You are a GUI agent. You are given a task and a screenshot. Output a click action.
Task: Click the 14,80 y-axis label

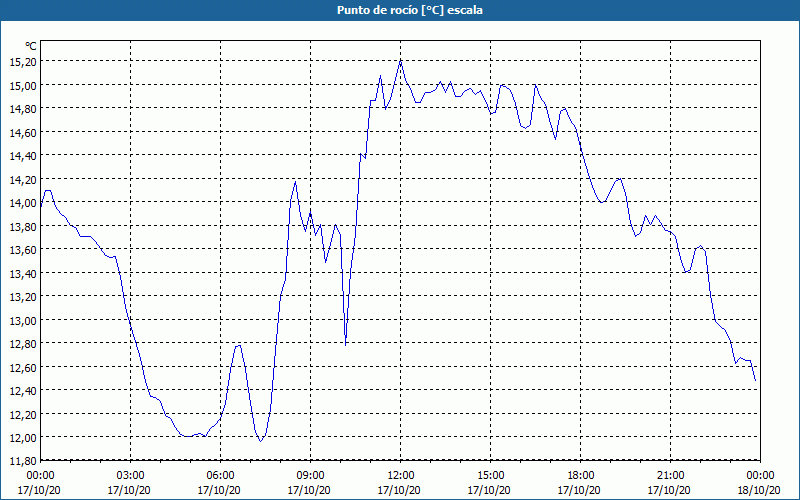pyautogui.click(x=23, y=108)
